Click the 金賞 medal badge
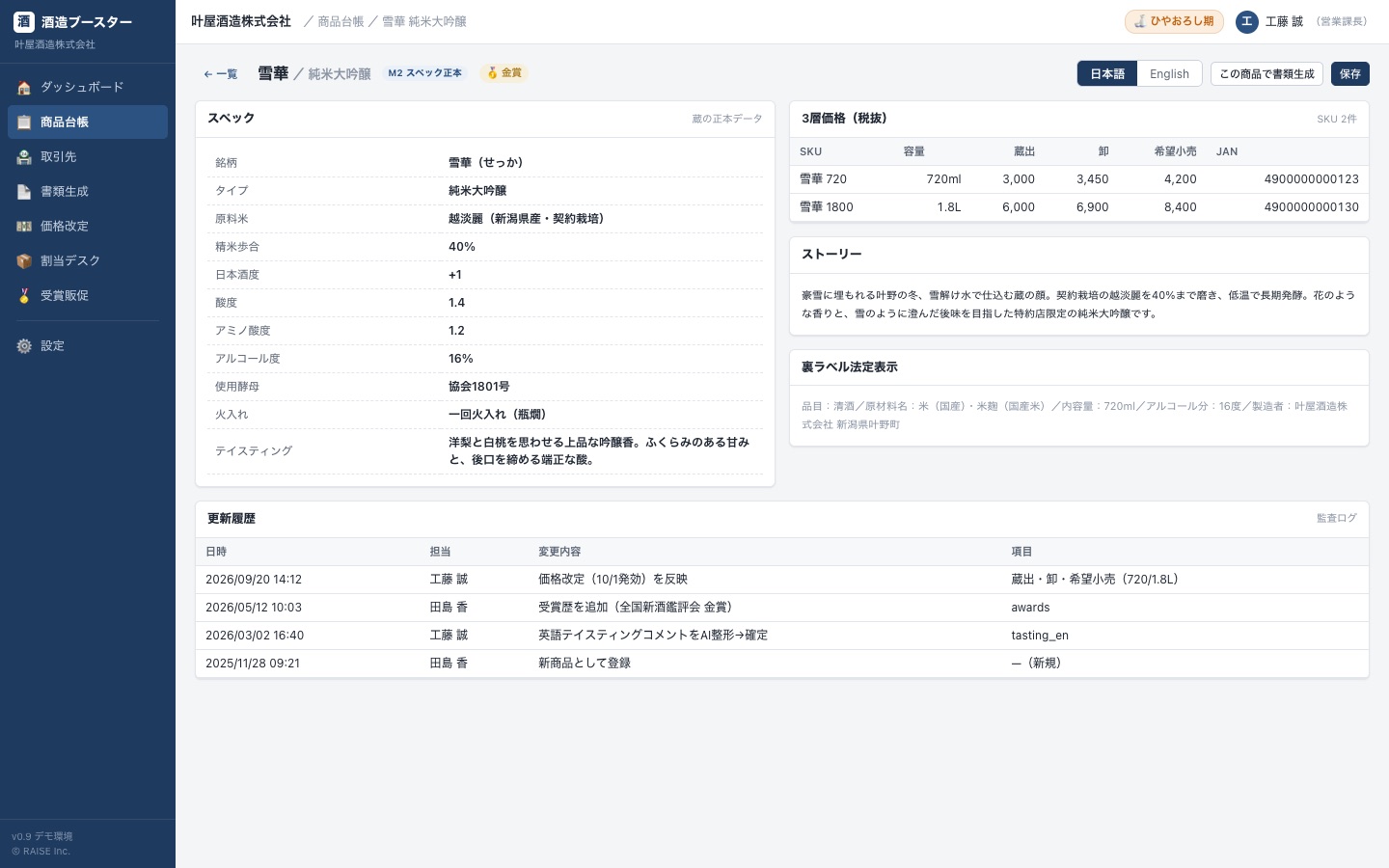The height and width of the screenshot is (868, 1389). click(x=504, y=73)
